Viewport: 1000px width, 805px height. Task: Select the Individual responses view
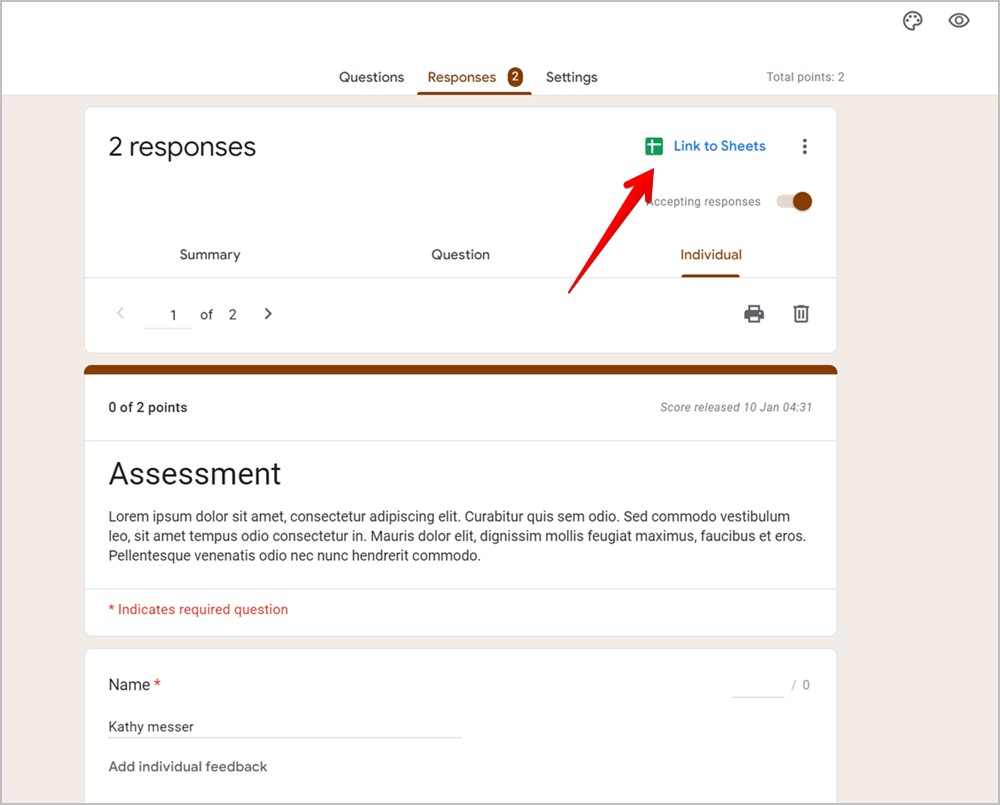tap(711, 255)
